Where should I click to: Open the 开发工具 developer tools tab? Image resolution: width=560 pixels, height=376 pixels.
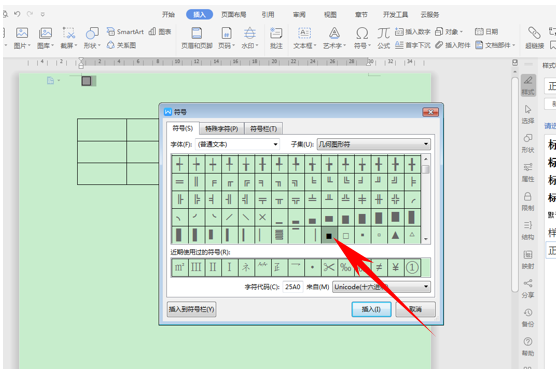[x=395, y=15]
